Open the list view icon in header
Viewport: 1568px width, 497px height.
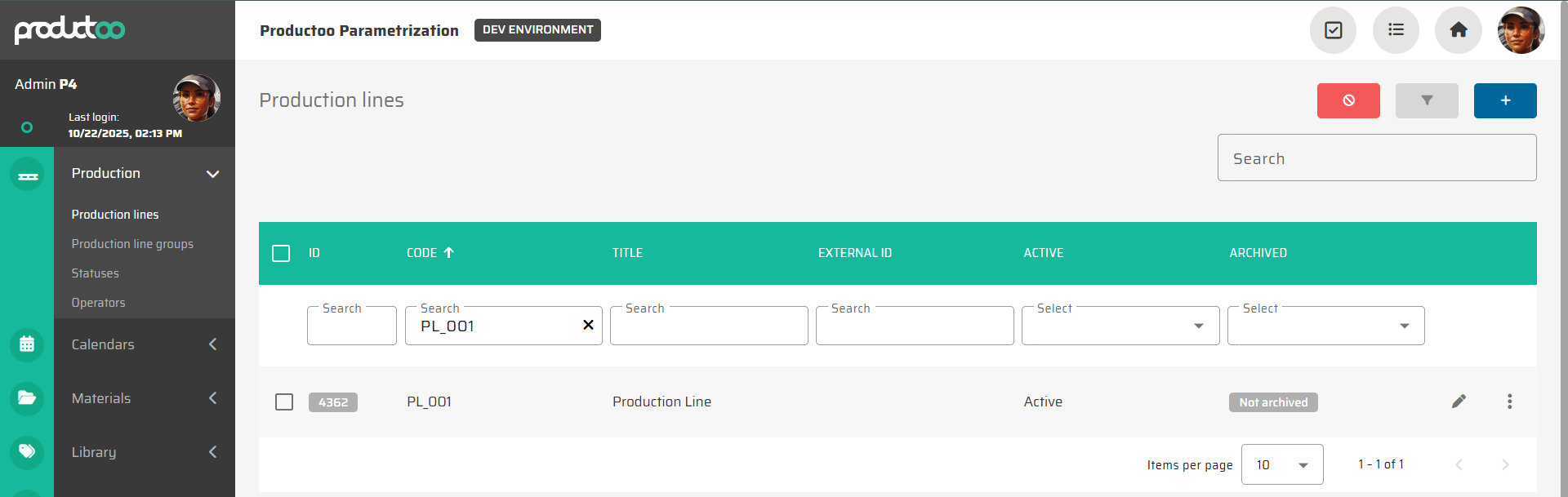click(1396, 30)
